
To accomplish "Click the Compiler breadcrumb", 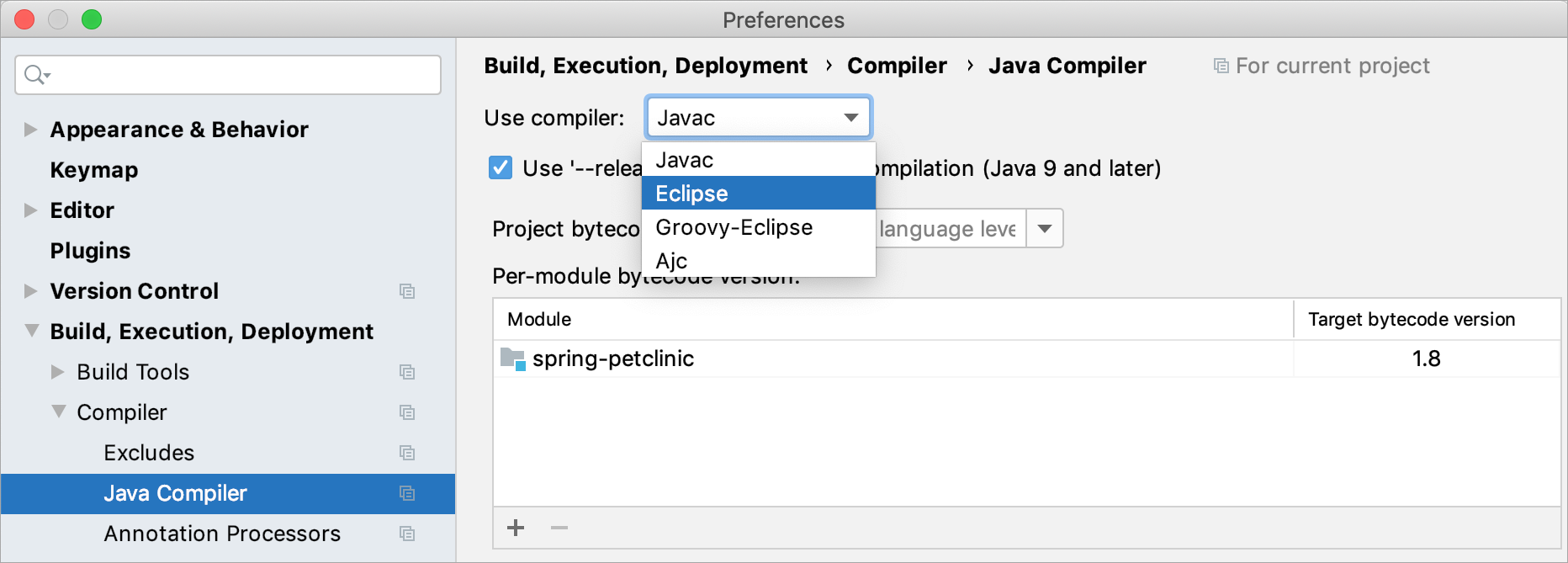I will (897, 66).
